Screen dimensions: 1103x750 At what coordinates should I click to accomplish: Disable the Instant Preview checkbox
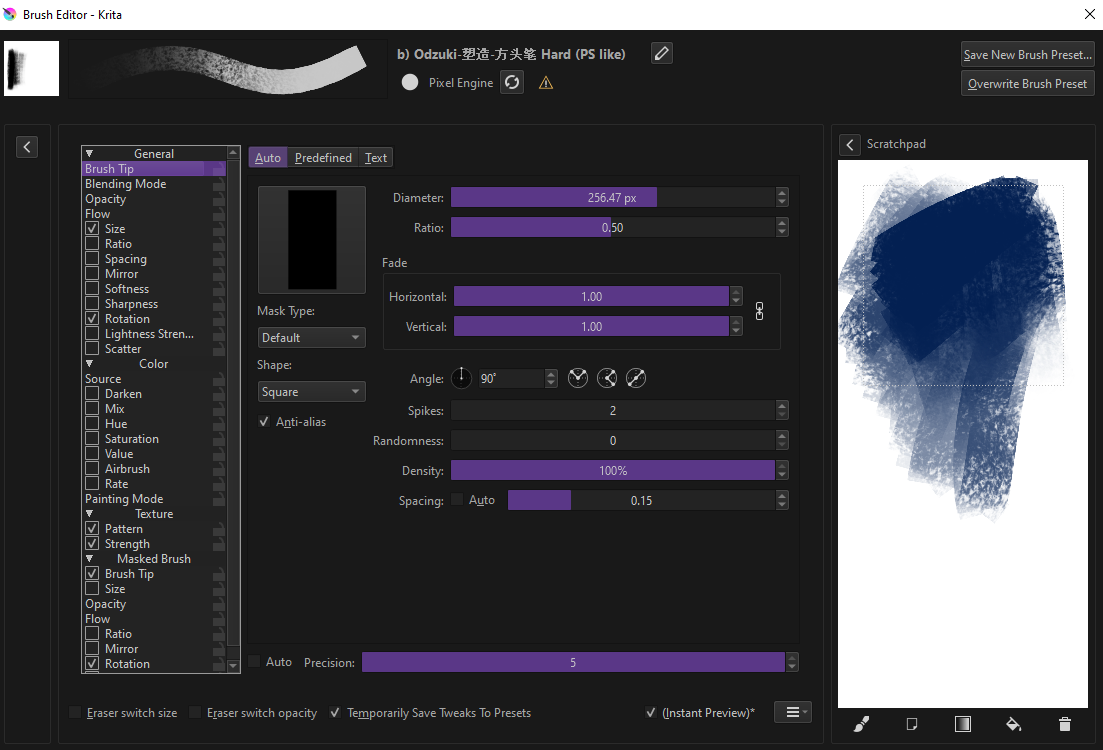(x=652, y=713)
